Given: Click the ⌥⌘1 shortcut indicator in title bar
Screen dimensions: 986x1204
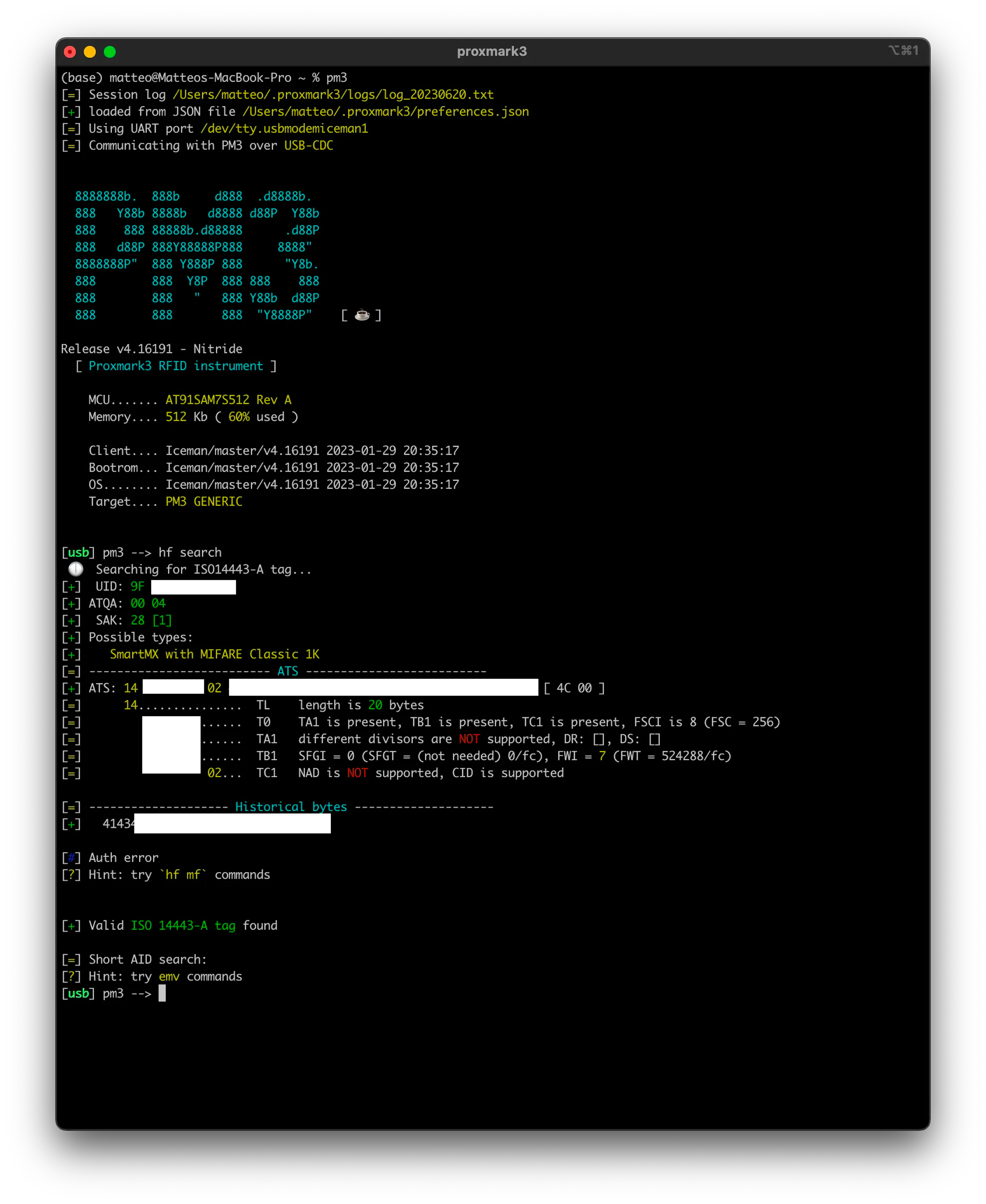Looking at the screenshot, I should tap(904, 51).
